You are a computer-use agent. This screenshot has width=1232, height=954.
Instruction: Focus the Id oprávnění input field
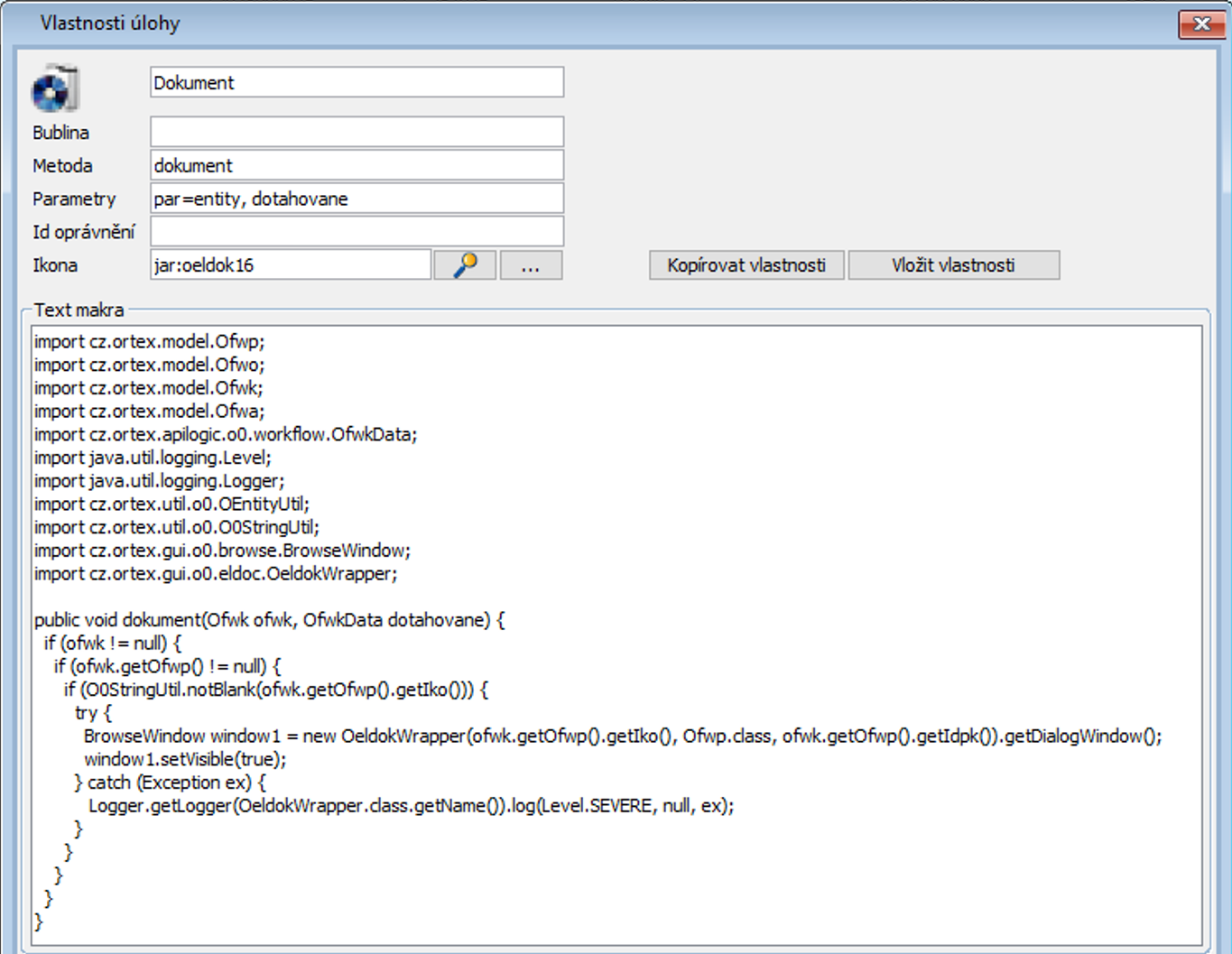click(357, 231)
